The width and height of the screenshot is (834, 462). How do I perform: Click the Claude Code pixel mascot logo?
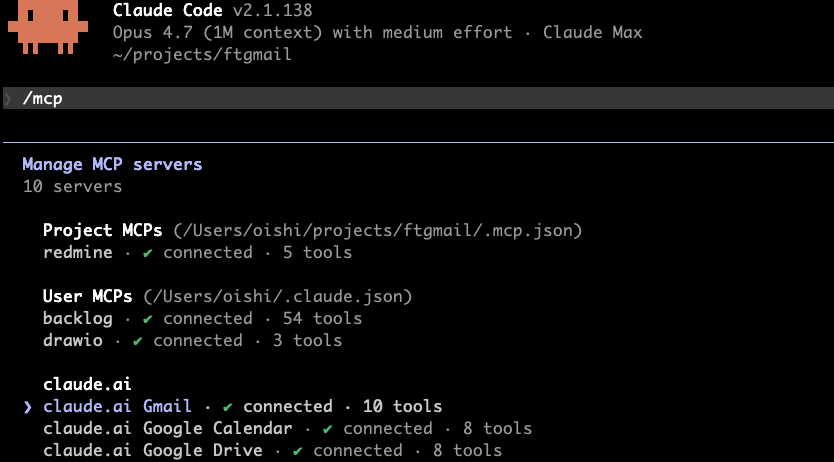pyautogui.click(x=48, y=27)
